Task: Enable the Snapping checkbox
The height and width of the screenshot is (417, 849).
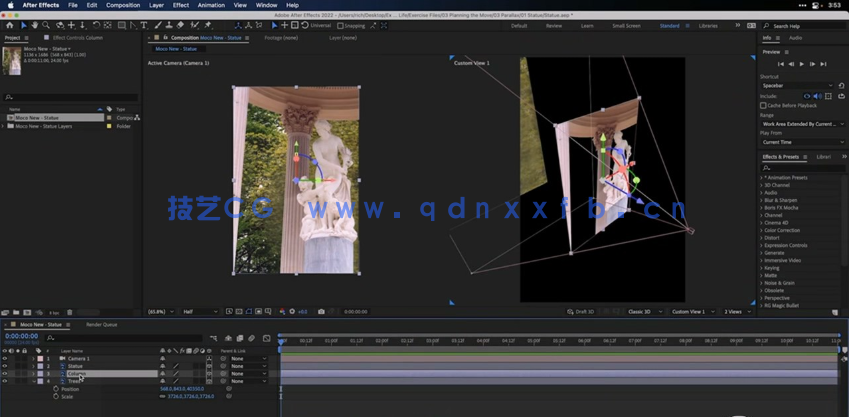Action: point(341,26)
